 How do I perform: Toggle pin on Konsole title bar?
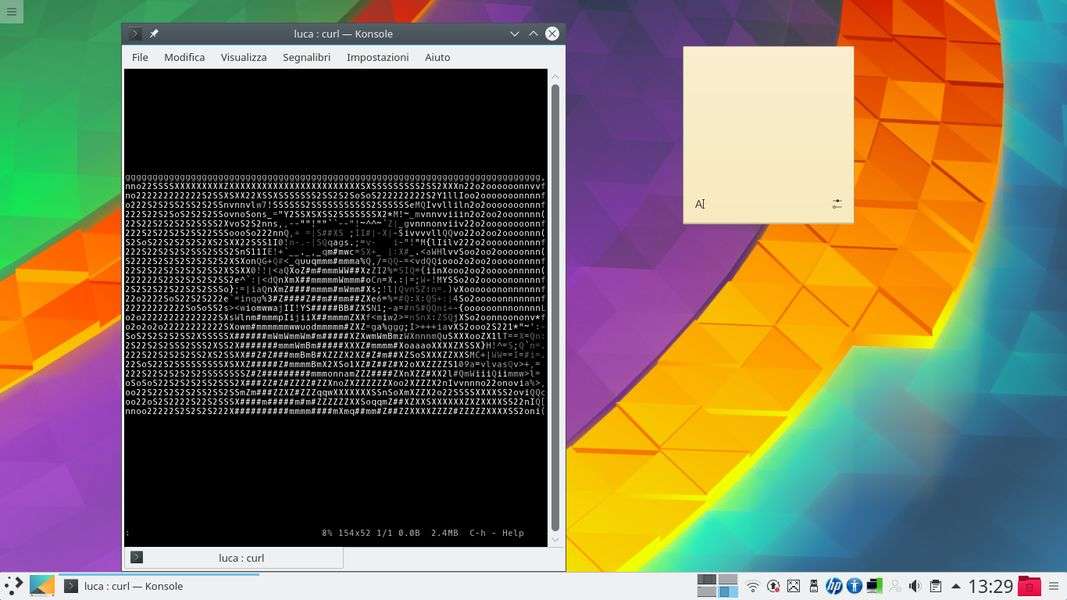[154, 34]
